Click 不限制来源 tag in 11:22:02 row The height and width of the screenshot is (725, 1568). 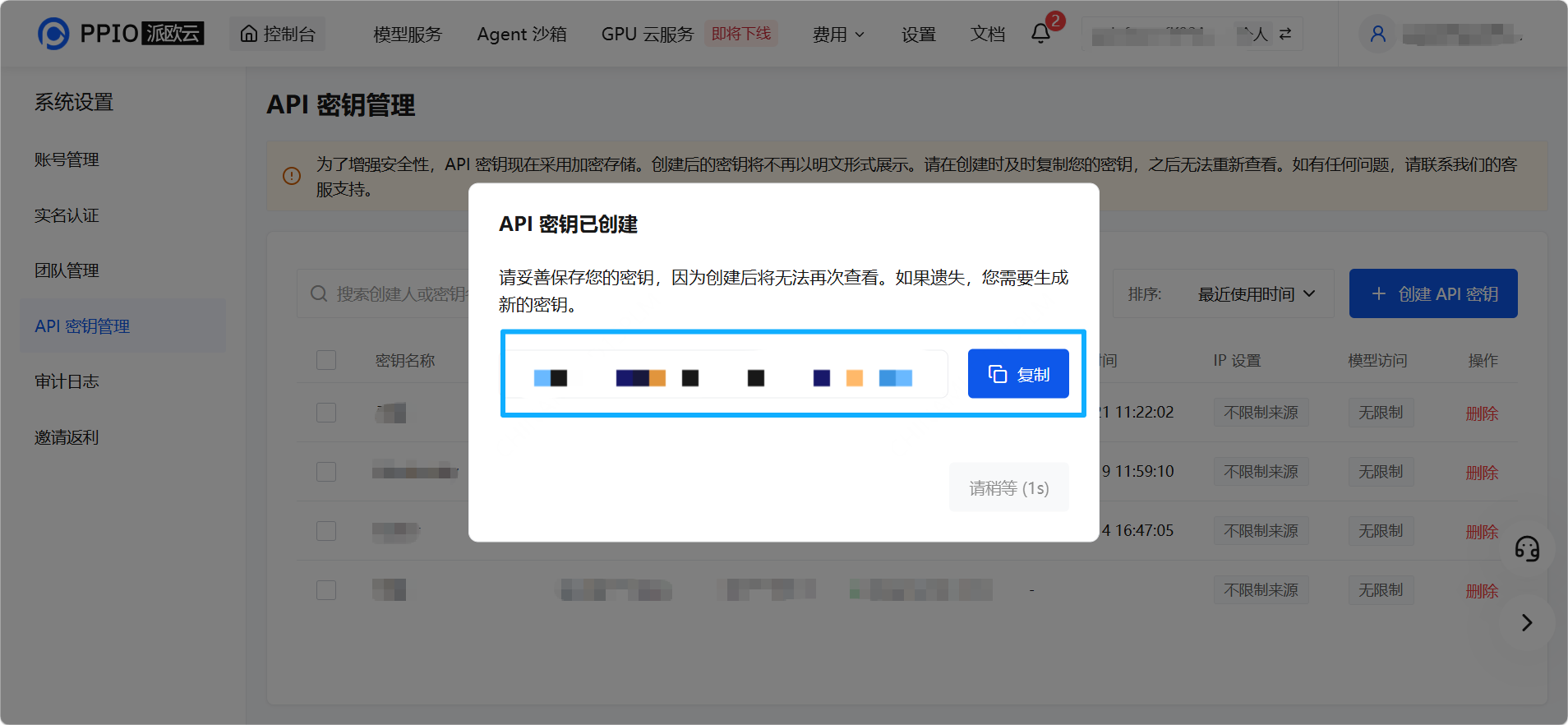coord(1261,413)
